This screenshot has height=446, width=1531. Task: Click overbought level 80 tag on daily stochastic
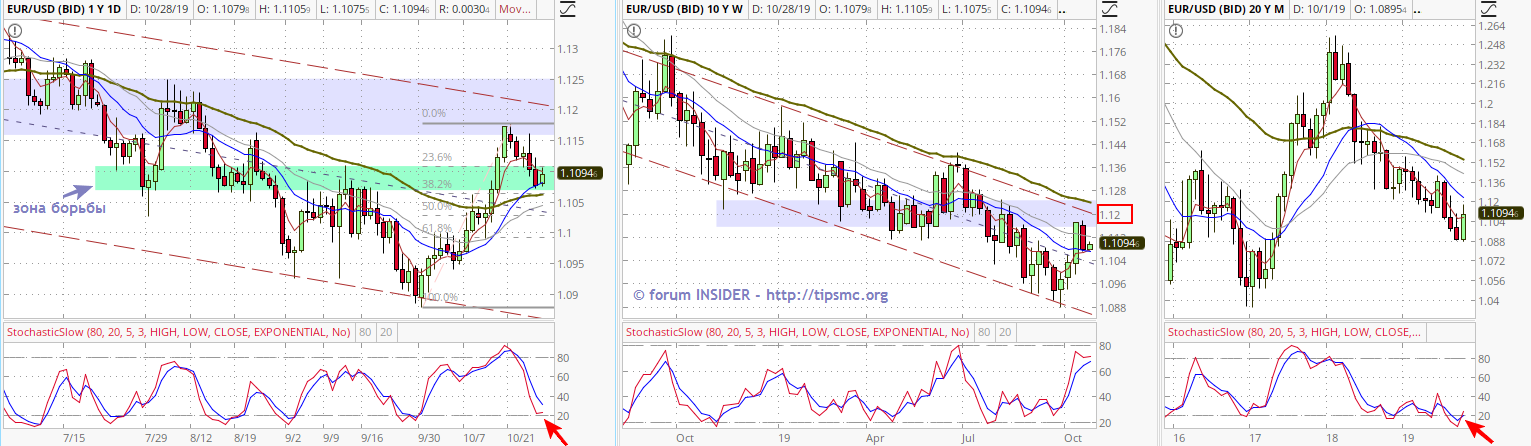click(x=365, y=332)
